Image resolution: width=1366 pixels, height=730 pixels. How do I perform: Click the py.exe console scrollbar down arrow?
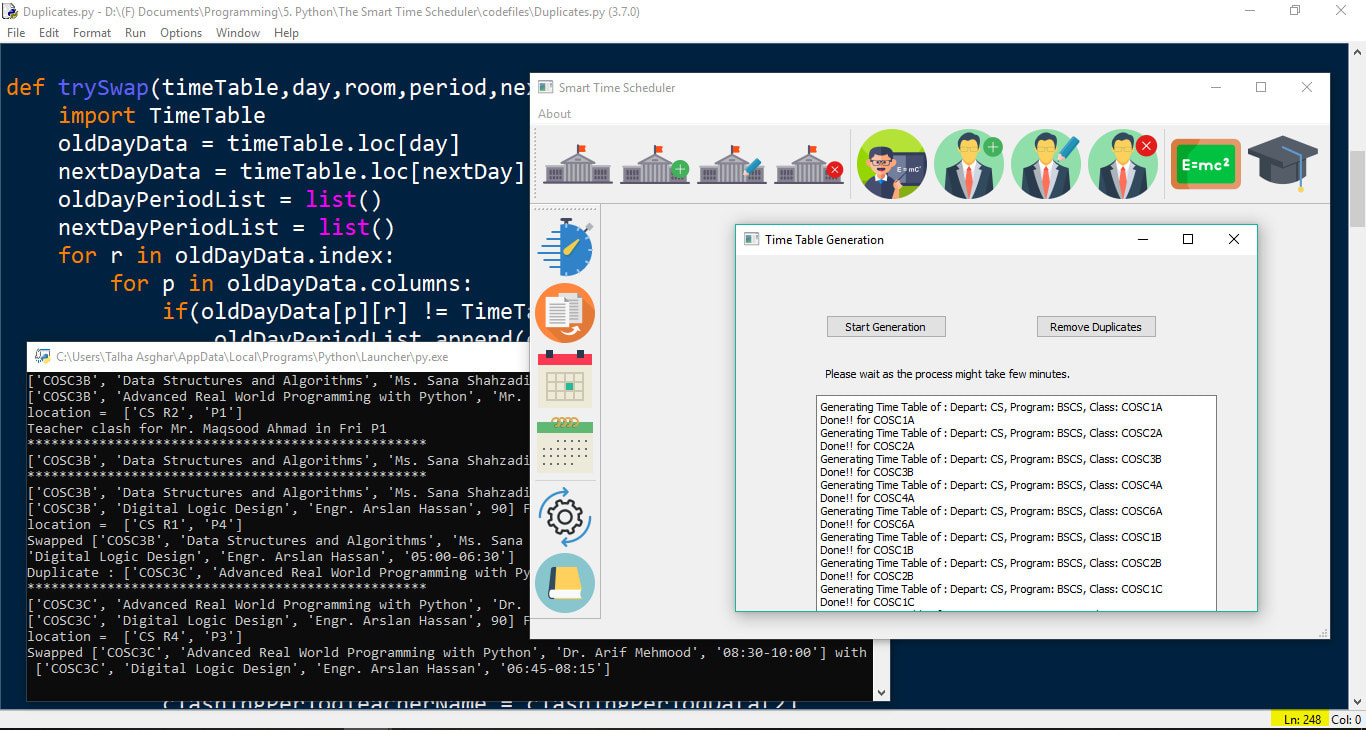[x=881, y=692]
